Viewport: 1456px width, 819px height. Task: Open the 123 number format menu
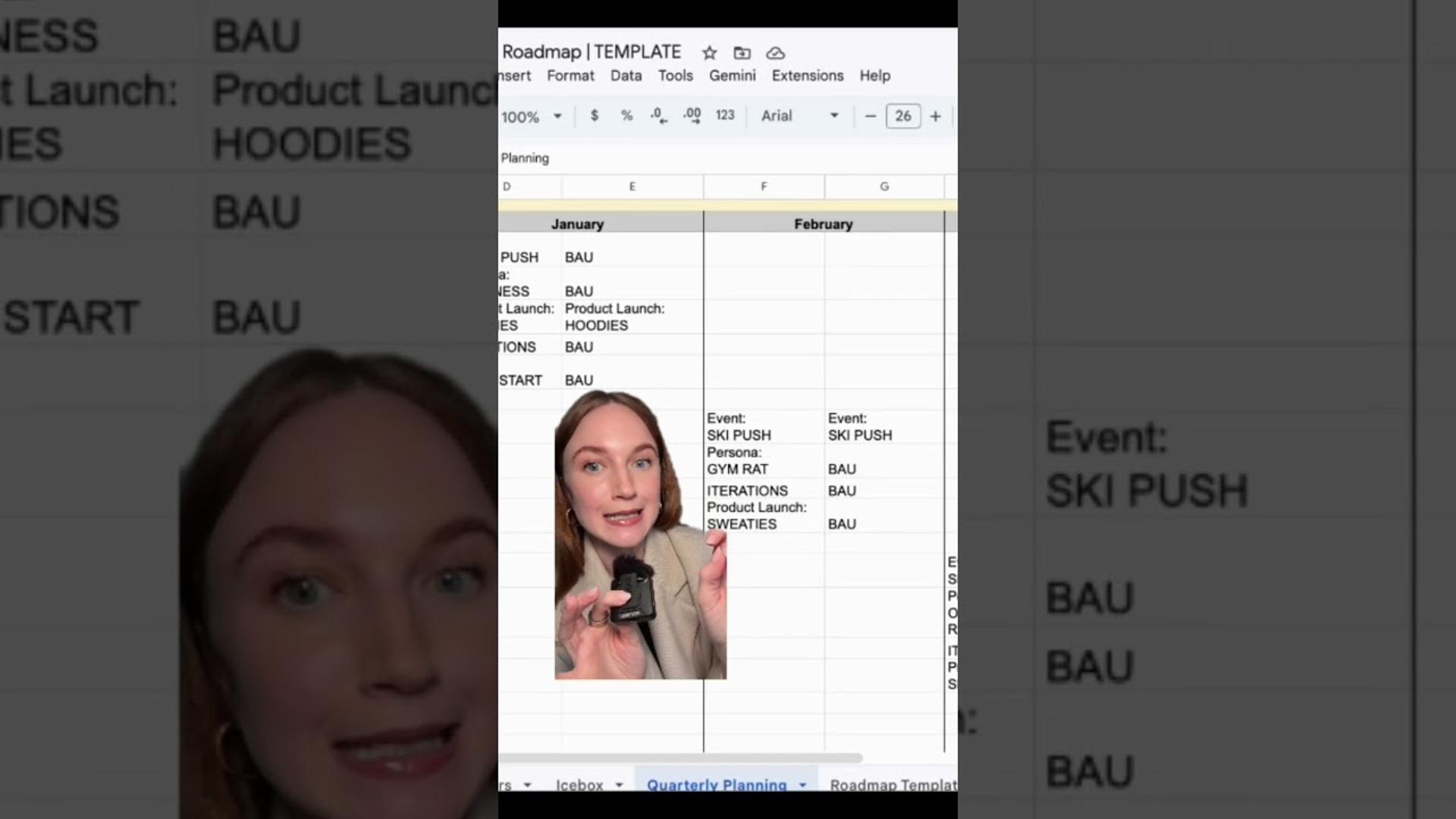tap(725, 115)
